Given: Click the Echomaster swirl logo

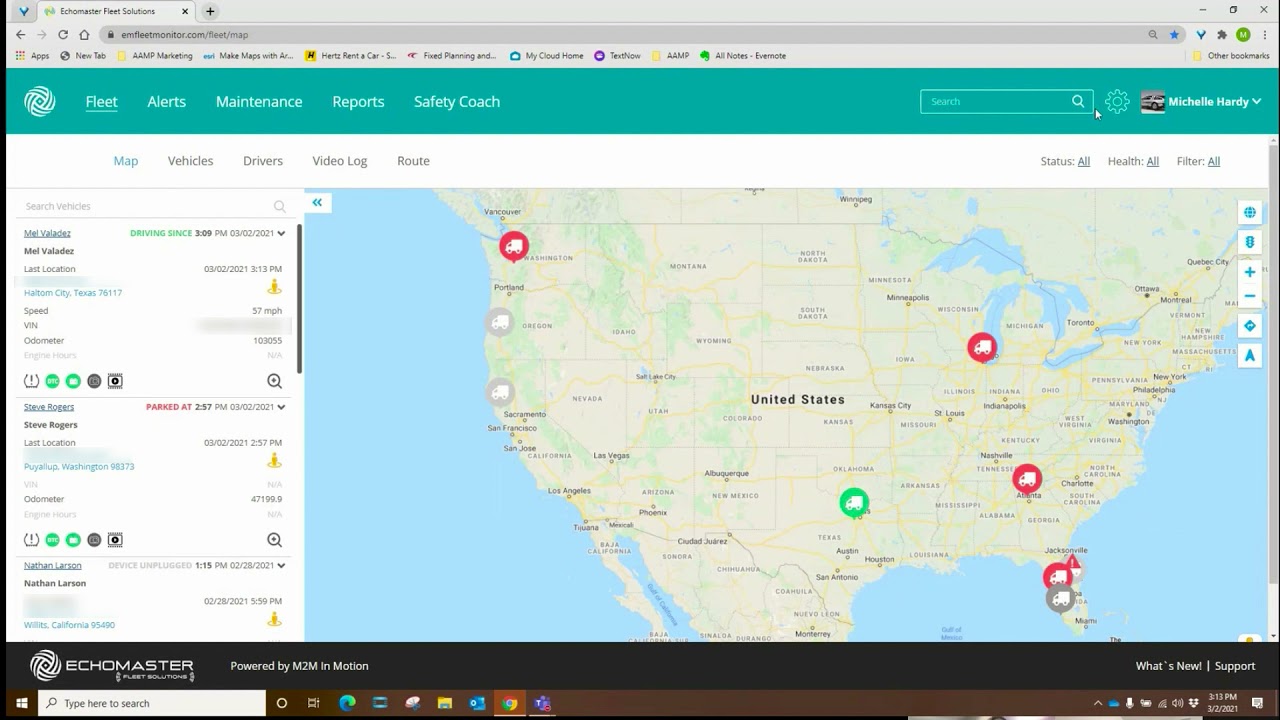Looking at the screenshot, I should 40,101.
